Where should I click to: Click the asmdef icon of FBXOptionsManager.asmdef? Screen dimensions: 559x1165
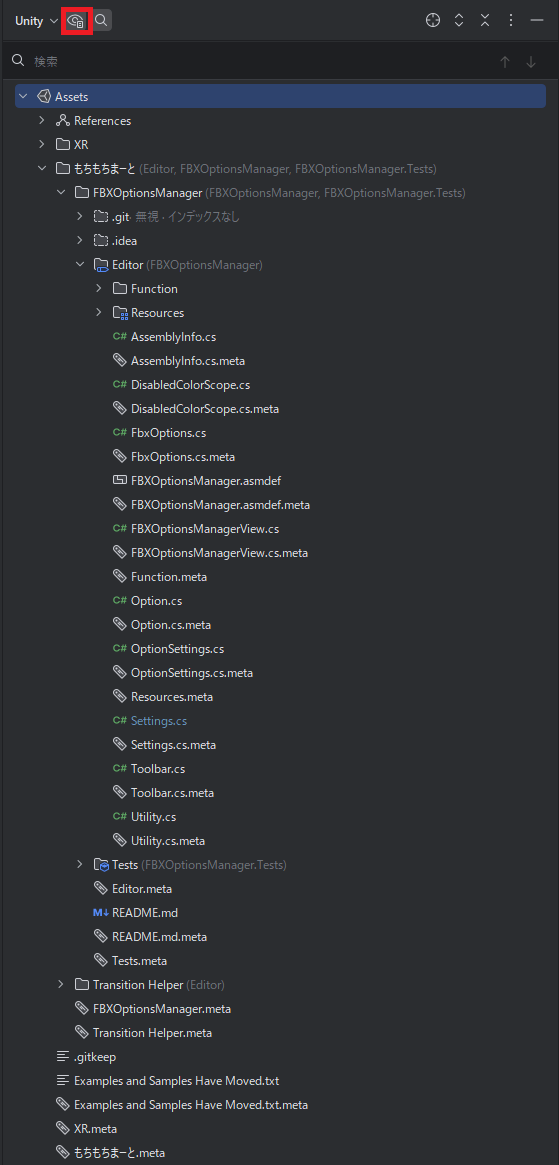(120, 481)
